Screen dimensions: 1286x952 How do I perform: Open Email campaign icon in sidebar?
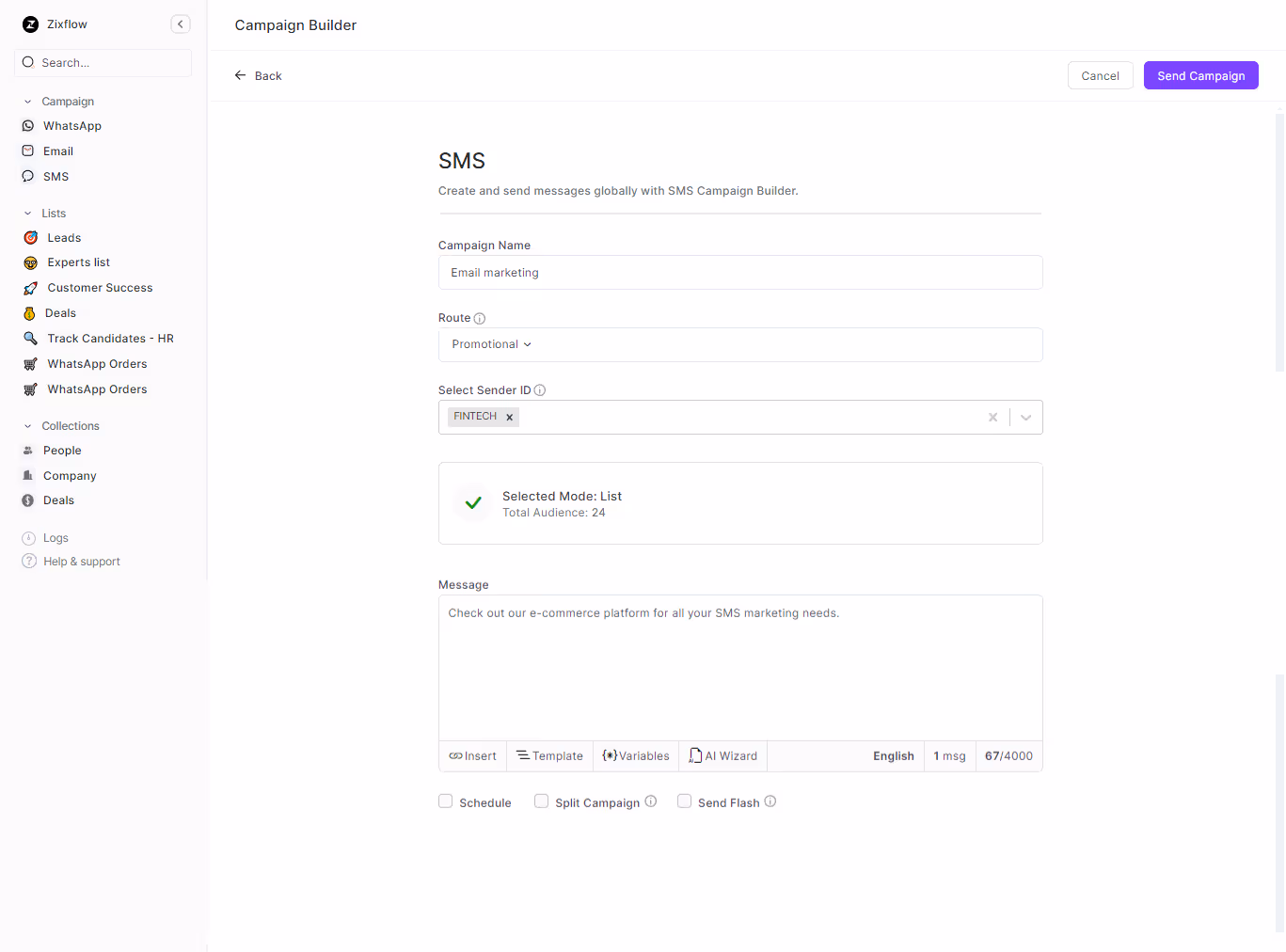tap(28, 151)
